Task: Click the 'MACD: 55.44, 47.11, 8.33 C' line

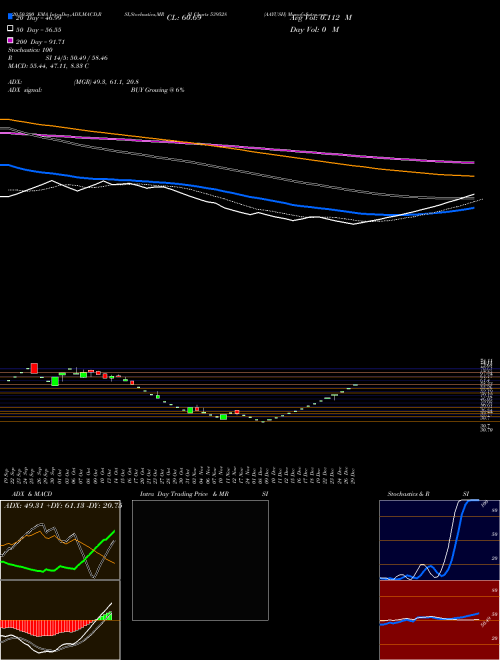Action: (48, 66)
